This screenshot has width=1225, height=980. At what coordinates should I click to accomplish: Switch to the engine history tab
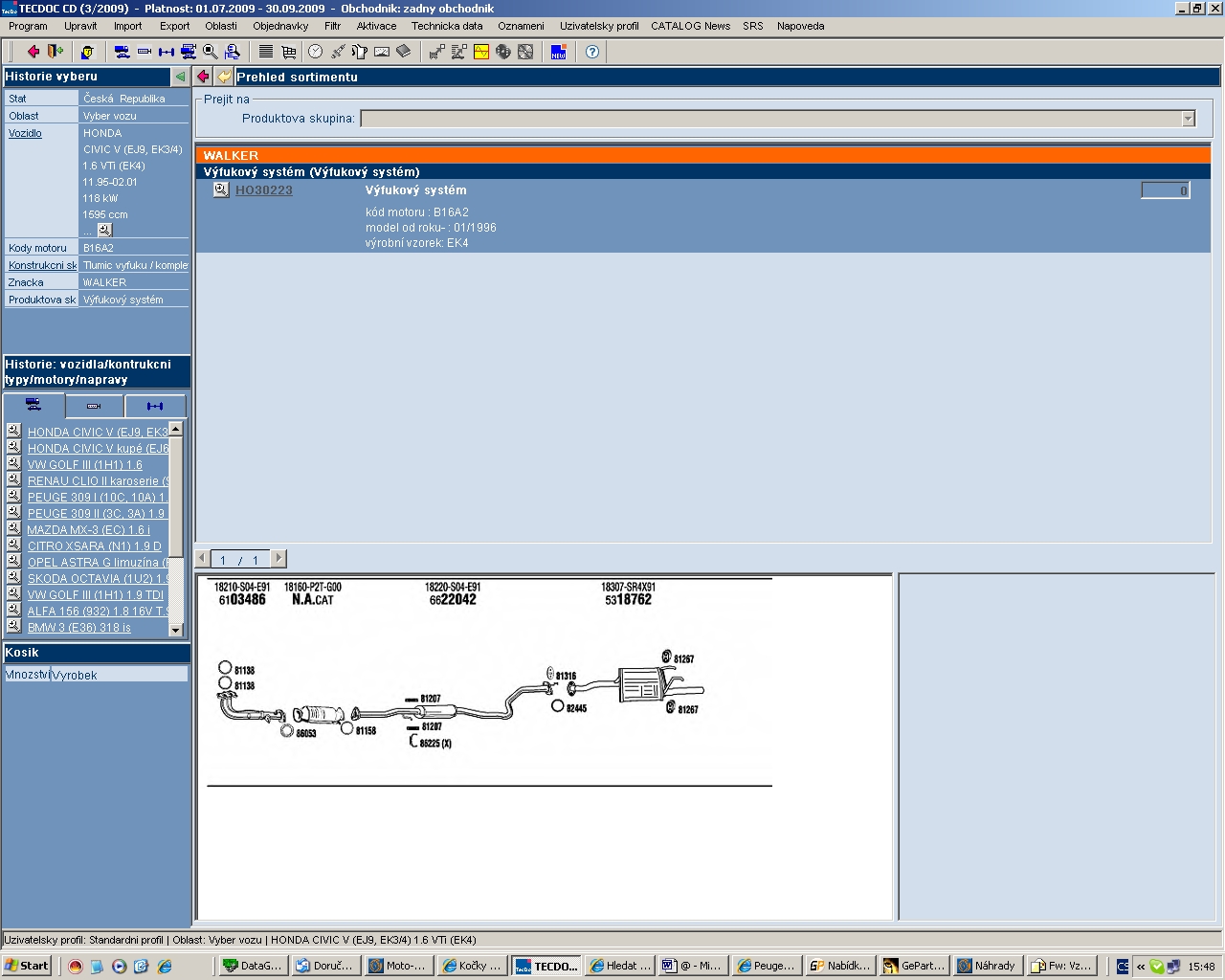pos(94,406)
